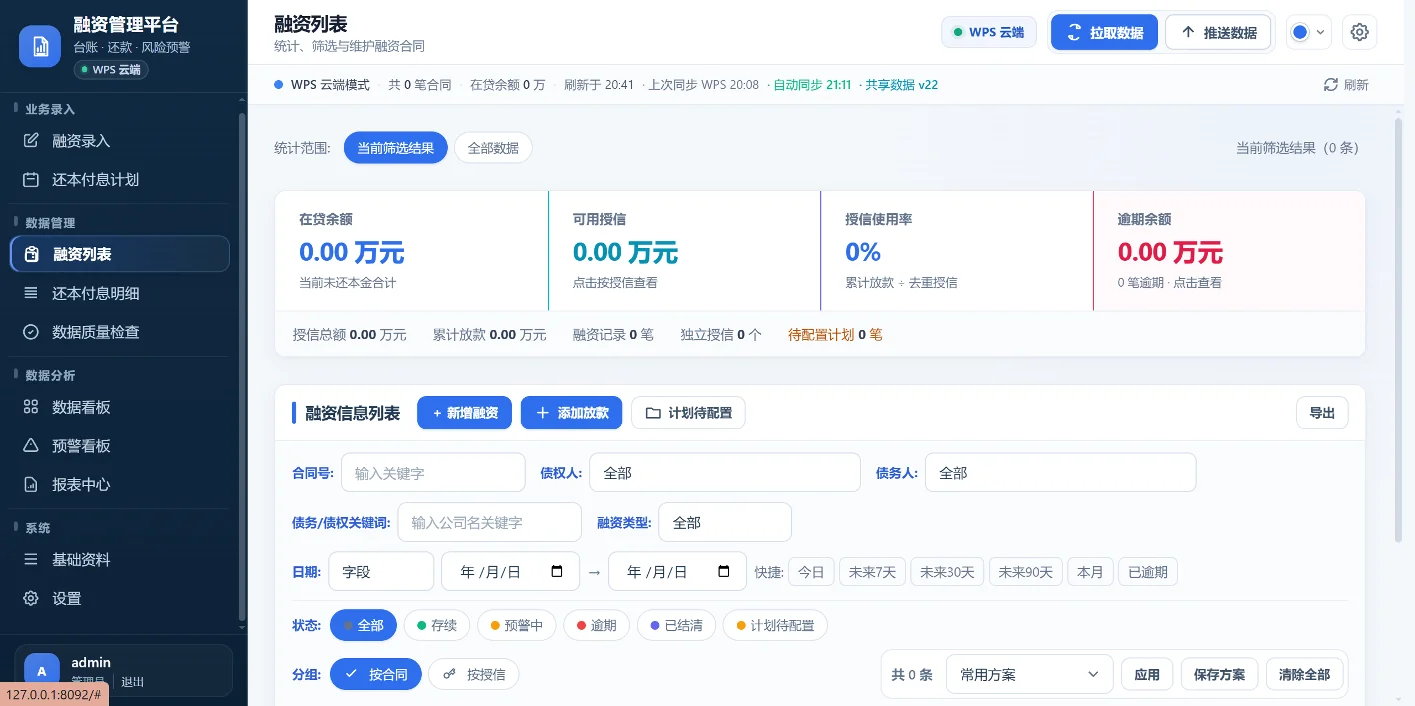Click the 预警看板 triangle icon

pos(31,446)
